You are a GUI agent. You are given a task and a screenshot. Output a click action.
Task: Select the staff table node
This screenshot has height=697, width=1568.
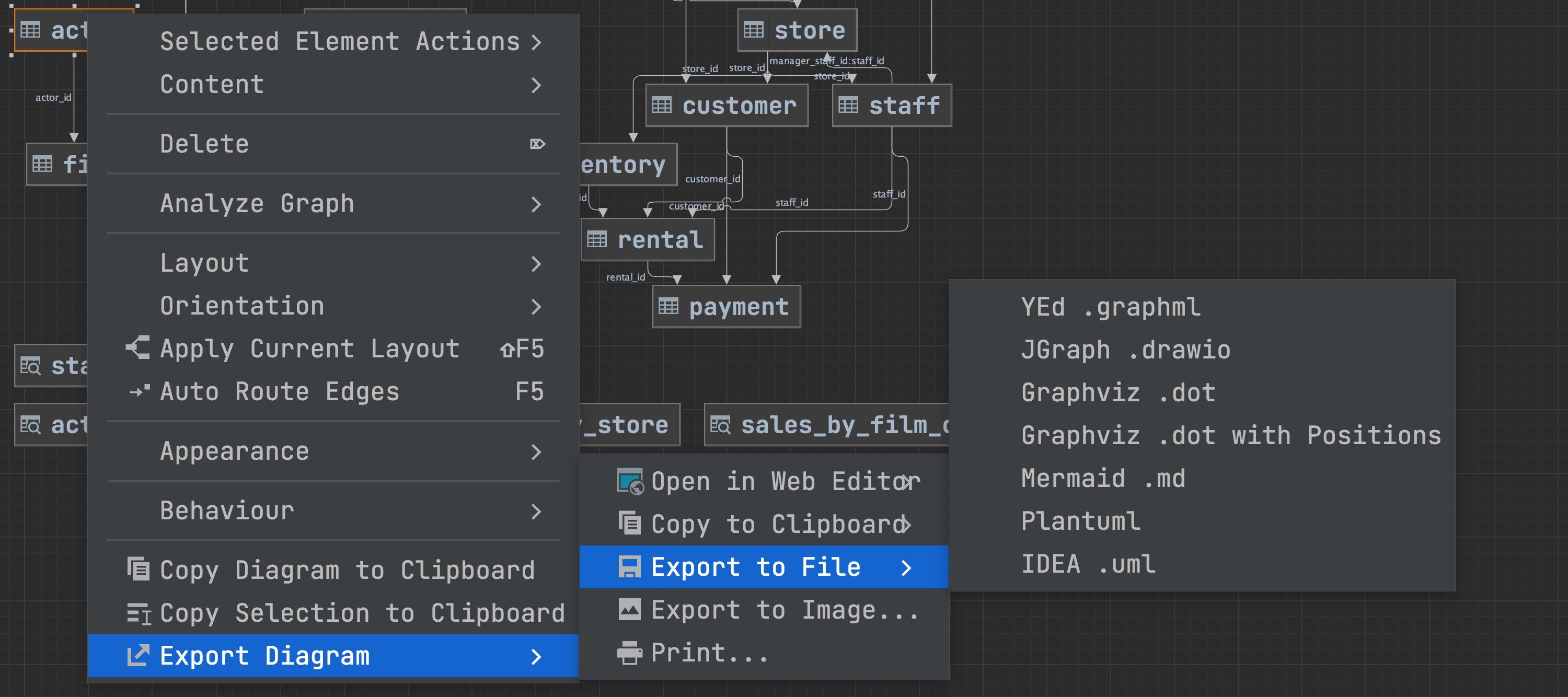891,106
